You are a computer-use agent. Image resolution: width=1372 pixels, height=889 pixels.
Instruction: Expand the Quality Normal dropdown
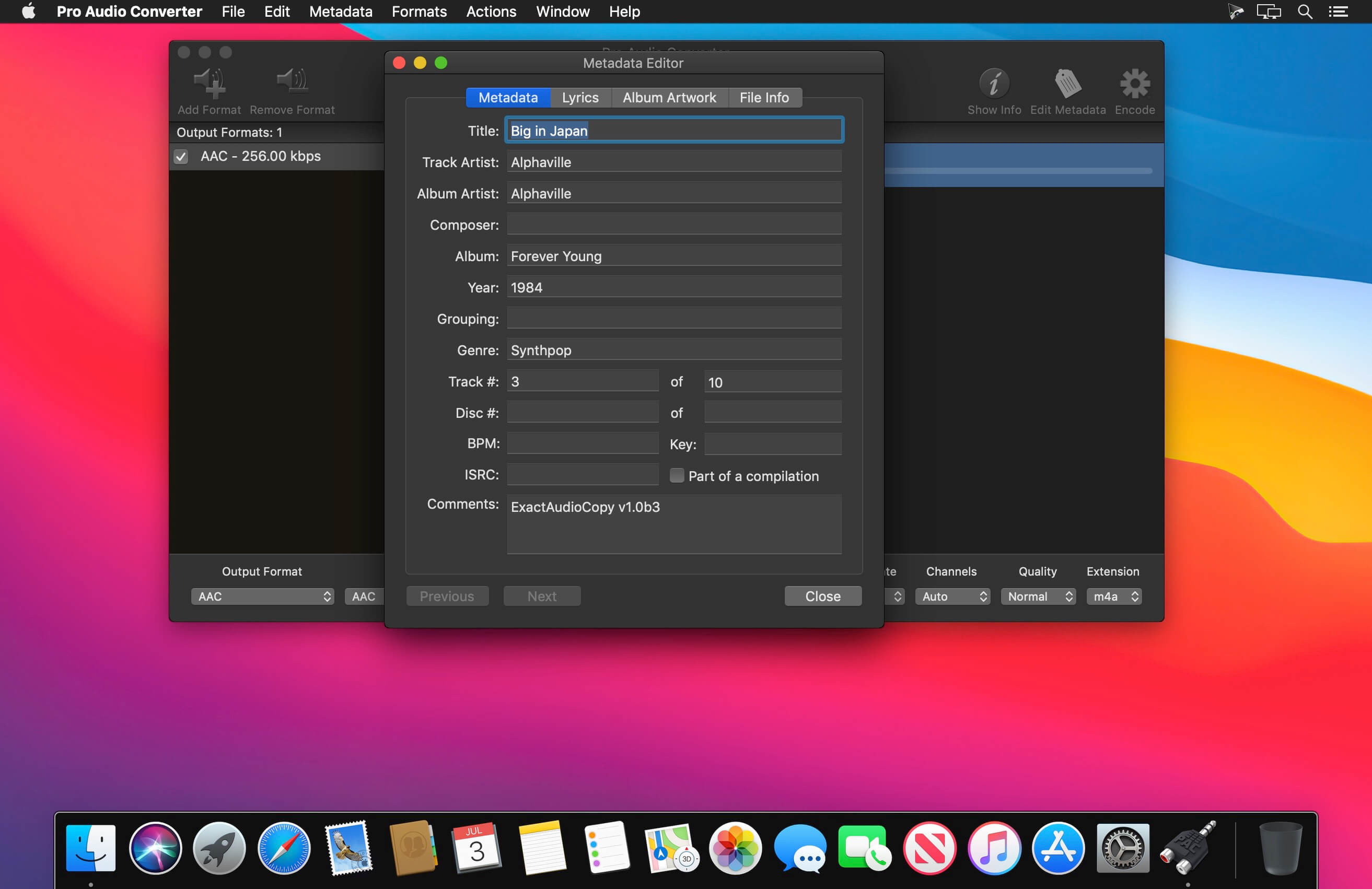(1037, 595)
